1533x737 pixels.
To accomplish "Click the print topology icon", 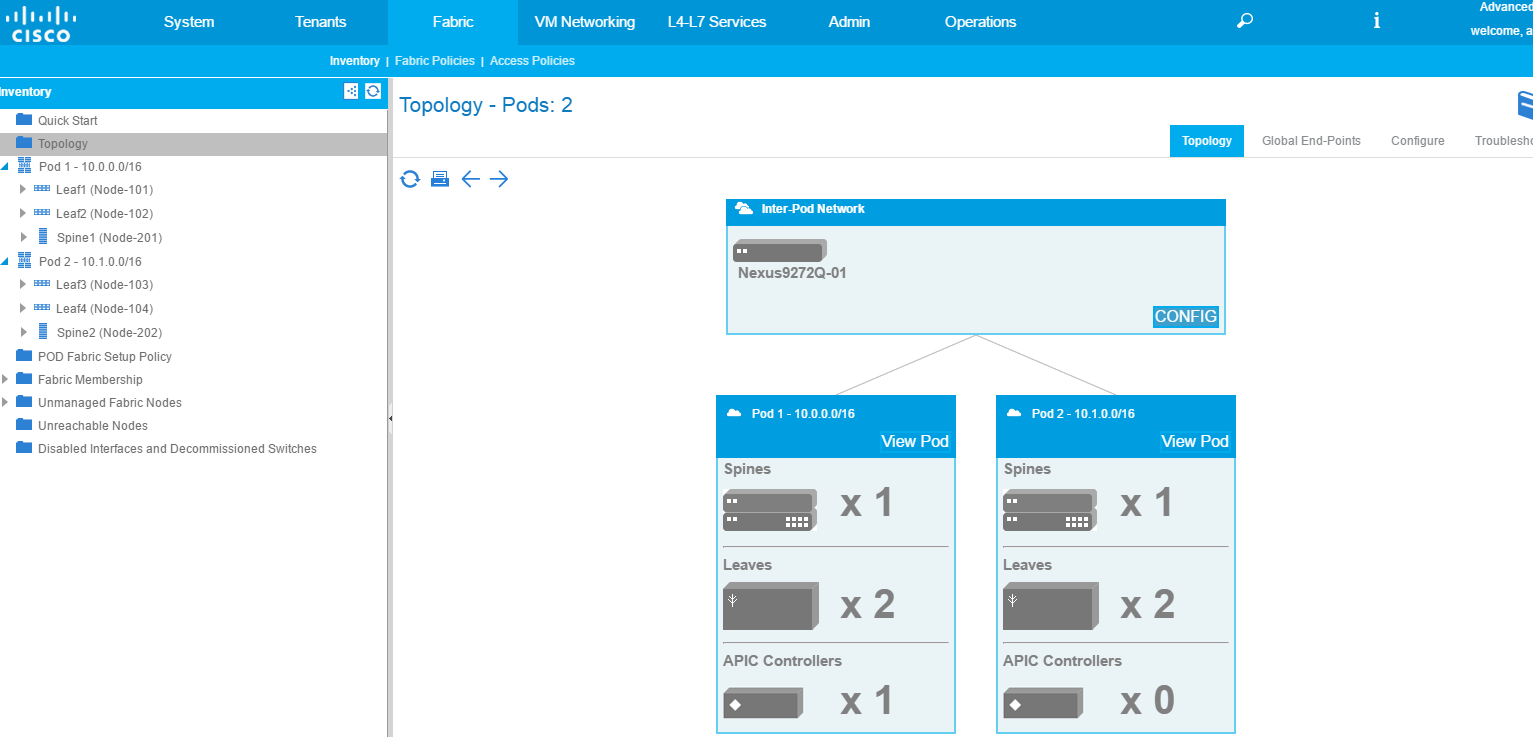I will (x=439, y=179).
